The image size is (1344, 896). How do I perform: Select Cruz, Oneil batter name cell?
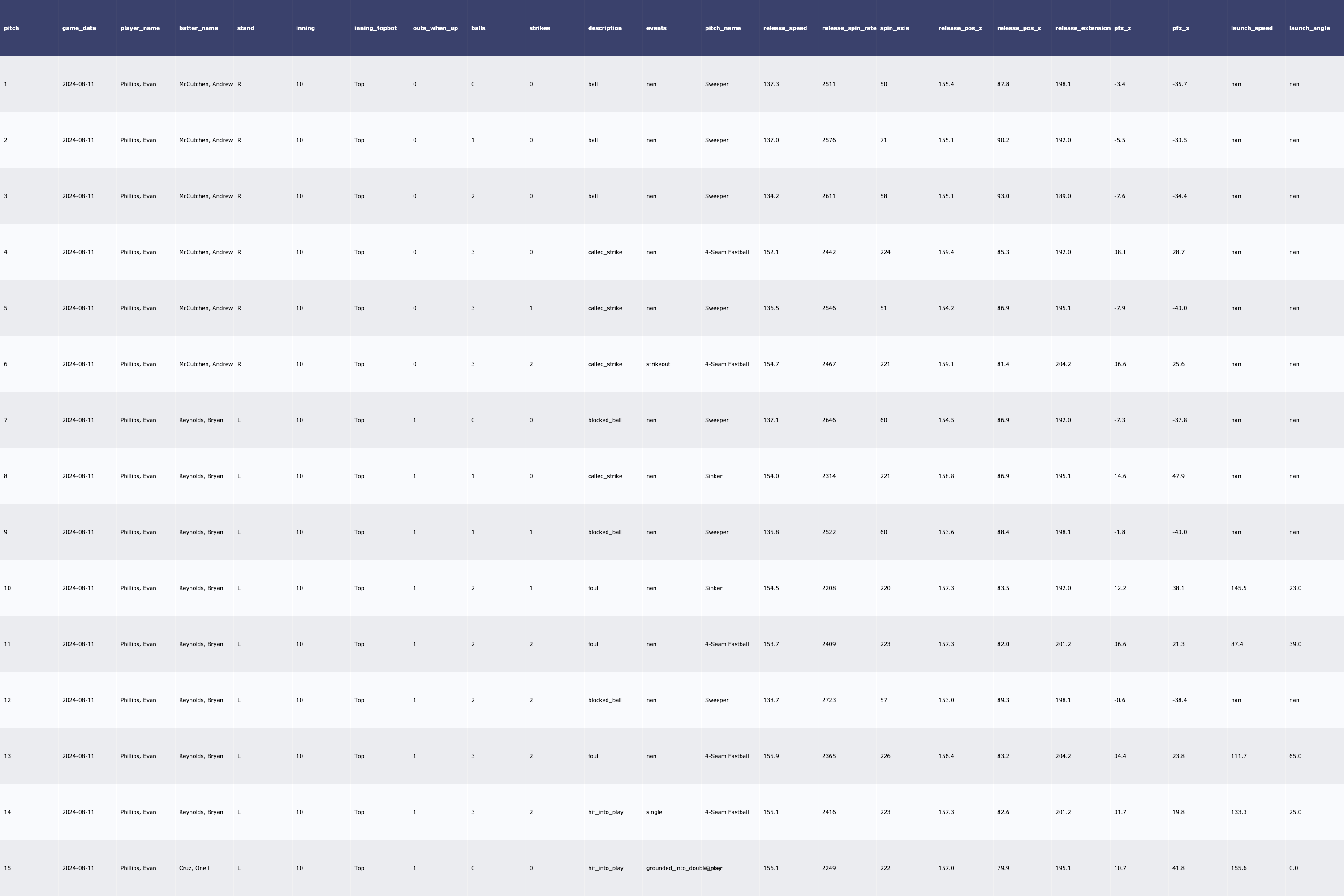[x=194, y=868]
